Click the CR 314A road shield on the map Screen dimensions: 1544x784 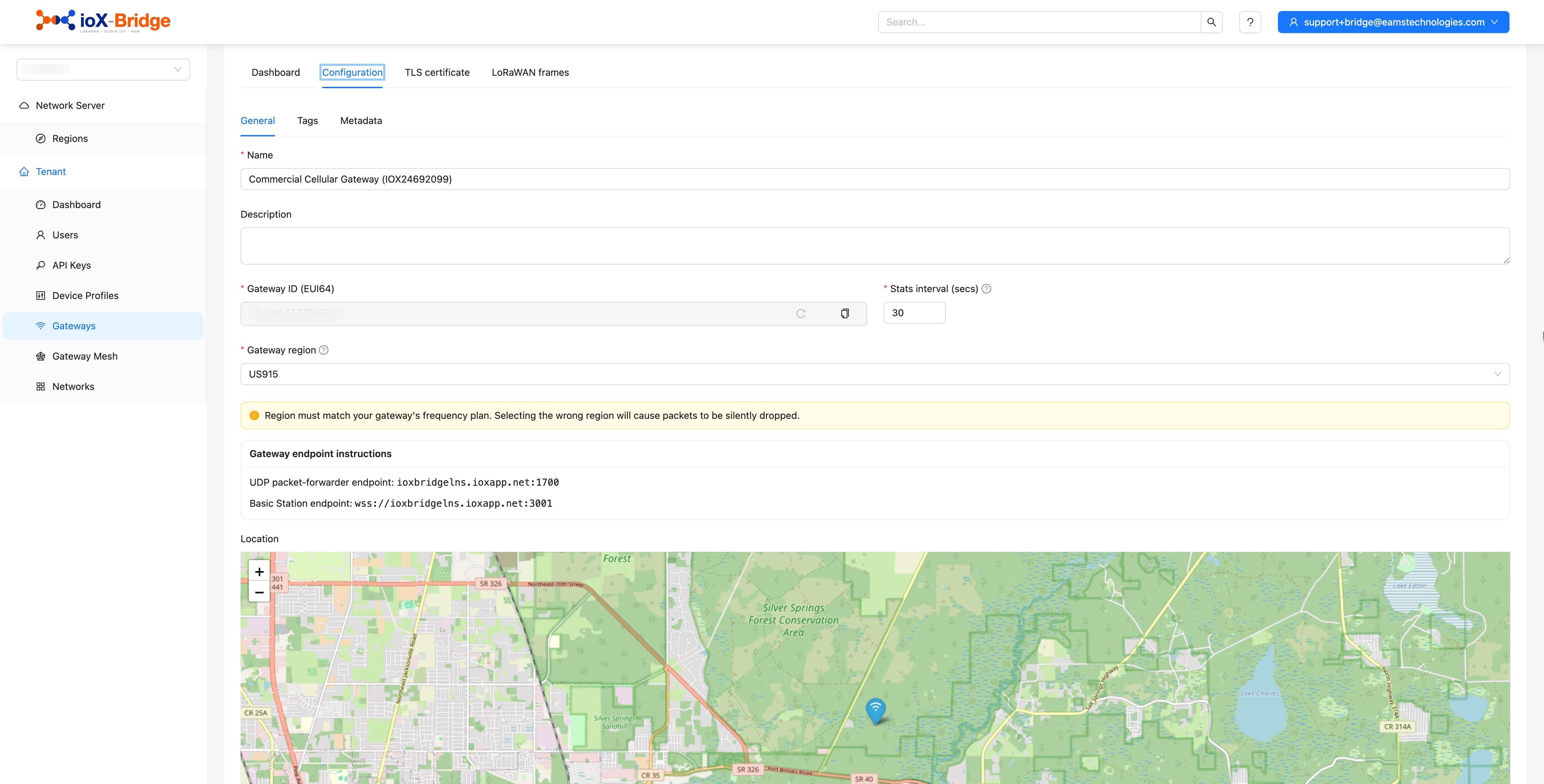pos(1397,726)
